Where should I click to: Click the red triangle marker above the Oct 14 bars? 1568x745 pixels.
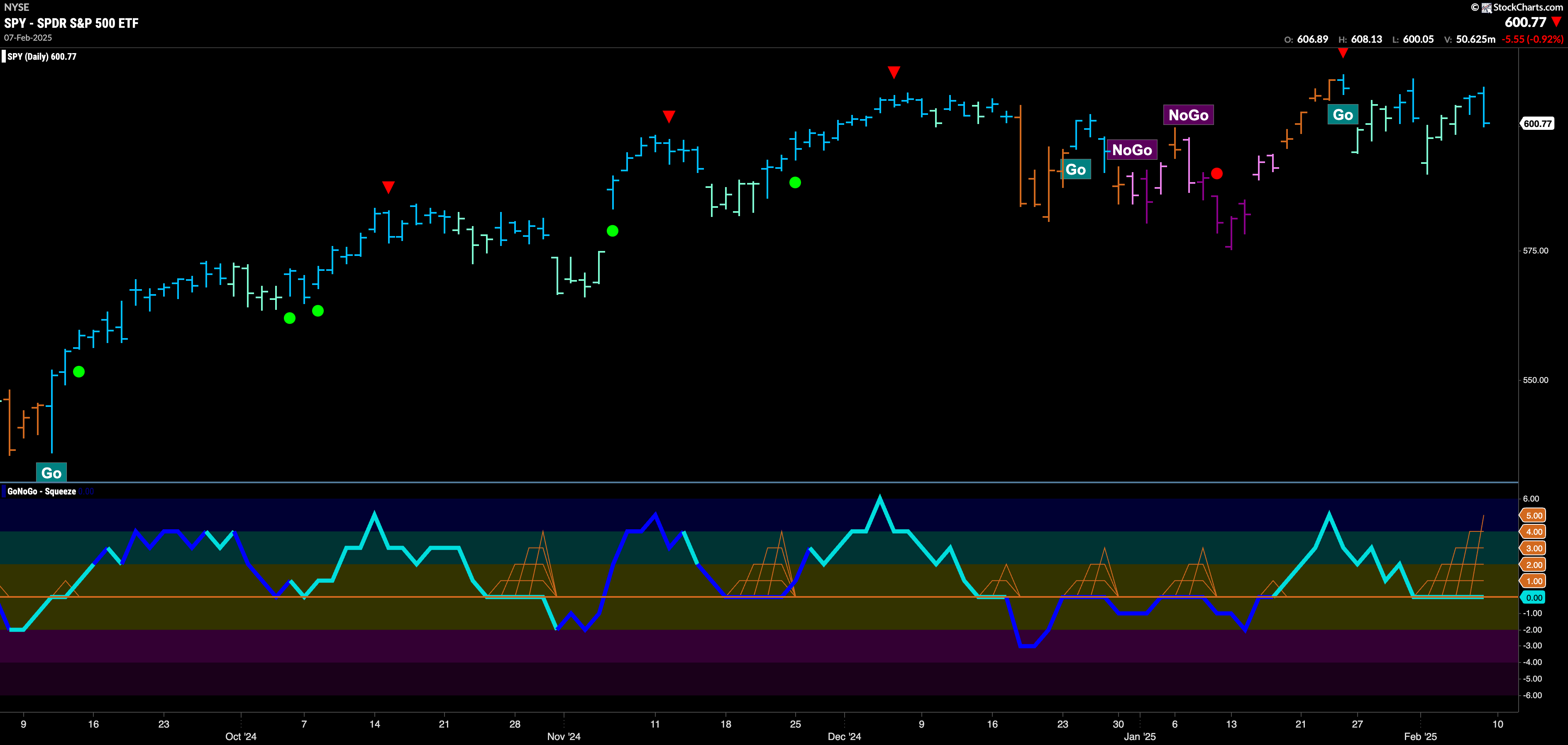388,187
